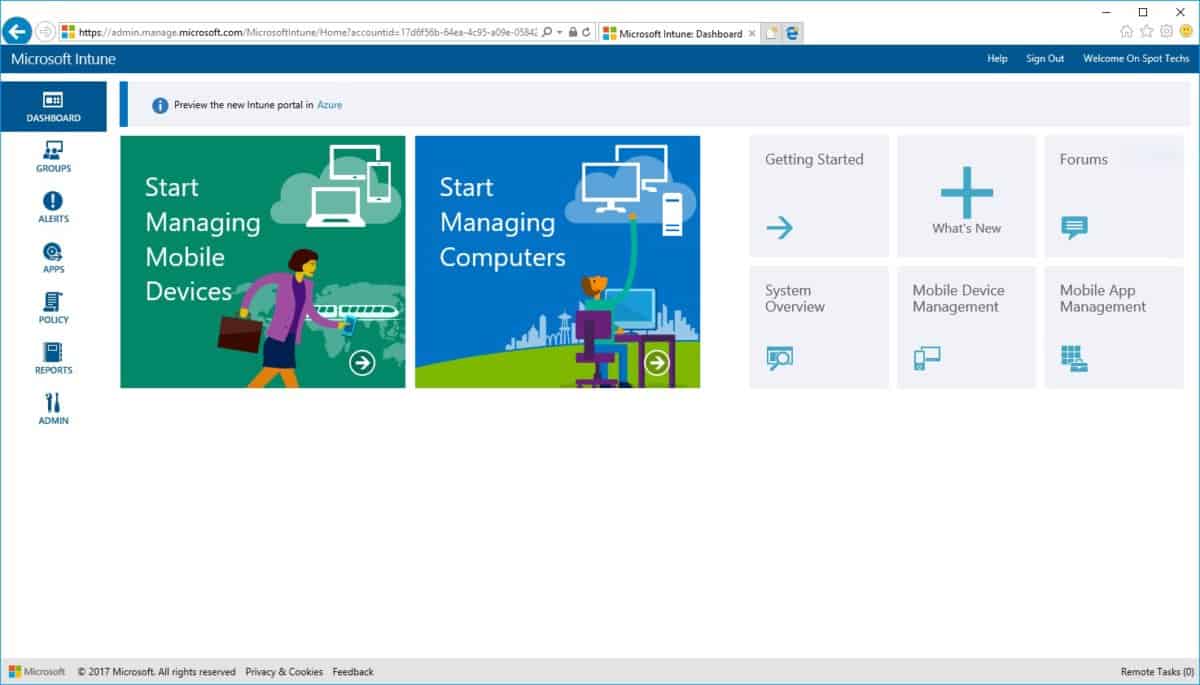Click the info icon beside Preview notice
This screenshot has height=685, width=1200.
(160, 105)
